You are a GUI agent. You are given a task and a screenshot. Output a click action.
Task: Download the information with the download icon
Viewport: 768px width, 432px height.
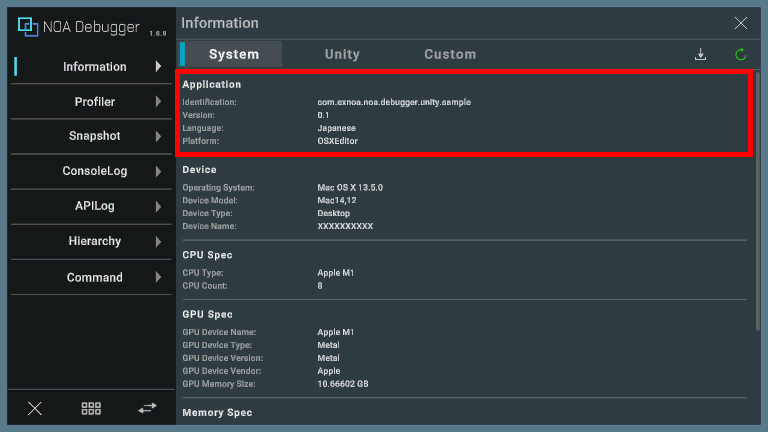700,54
